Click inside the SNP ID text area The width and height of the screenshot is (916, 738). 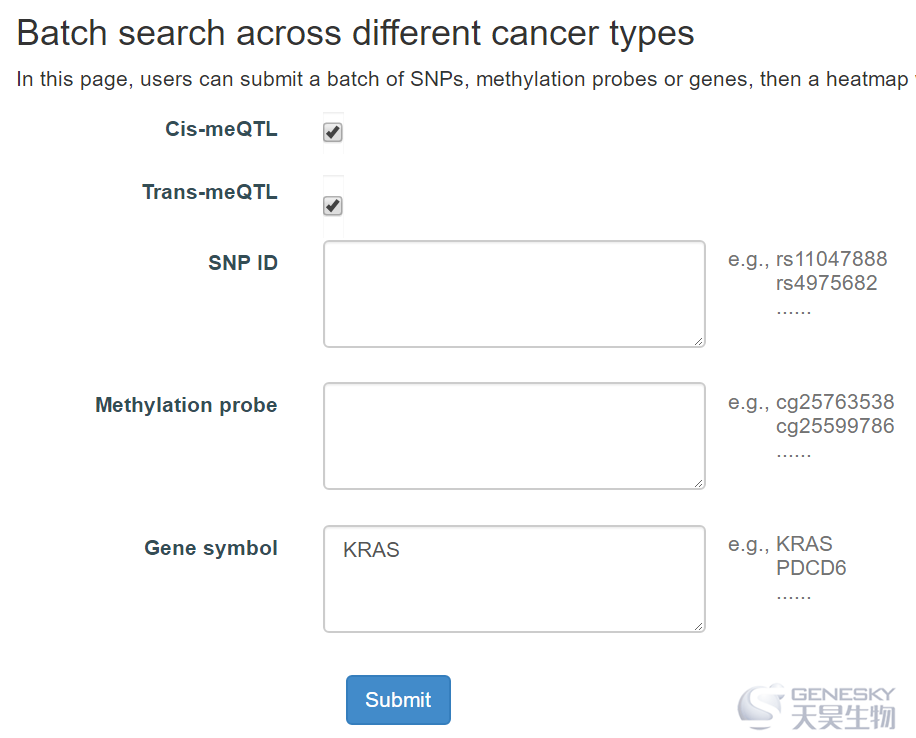514,294
